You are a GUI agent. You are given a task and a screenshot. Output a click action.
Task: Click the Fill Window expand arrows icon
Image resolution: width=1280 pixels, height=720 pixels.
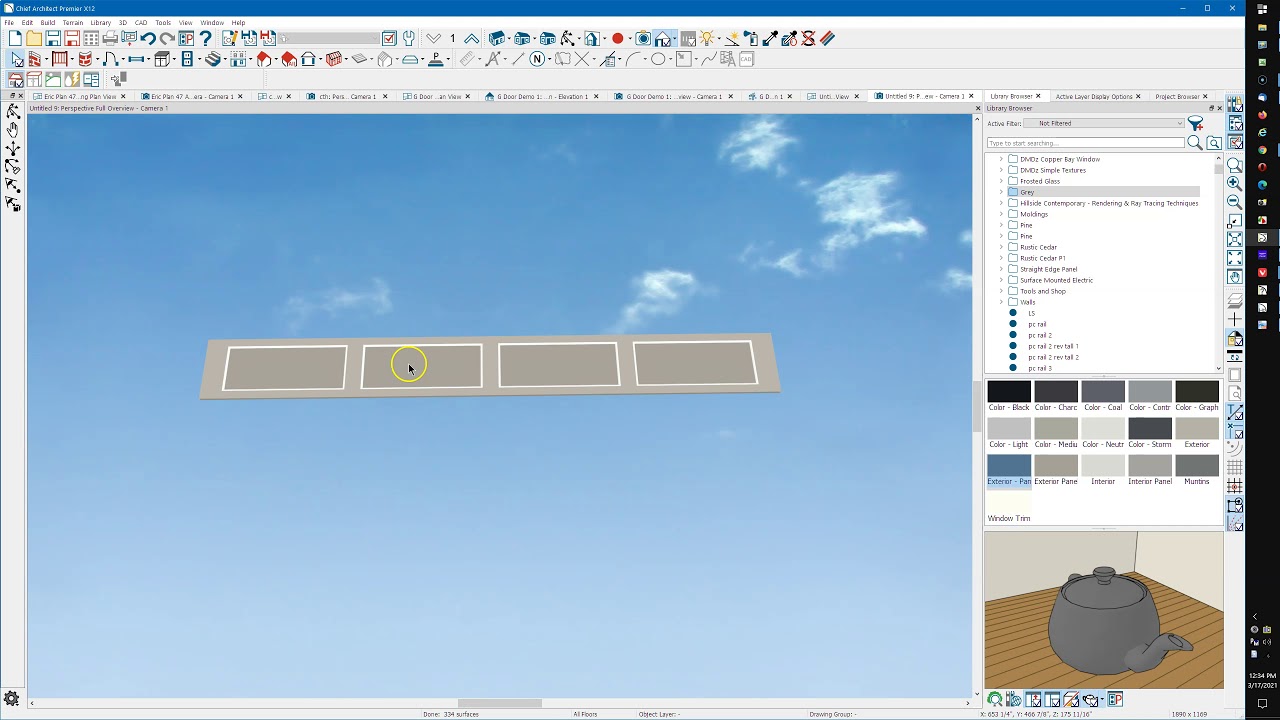tap(1235, 258)
